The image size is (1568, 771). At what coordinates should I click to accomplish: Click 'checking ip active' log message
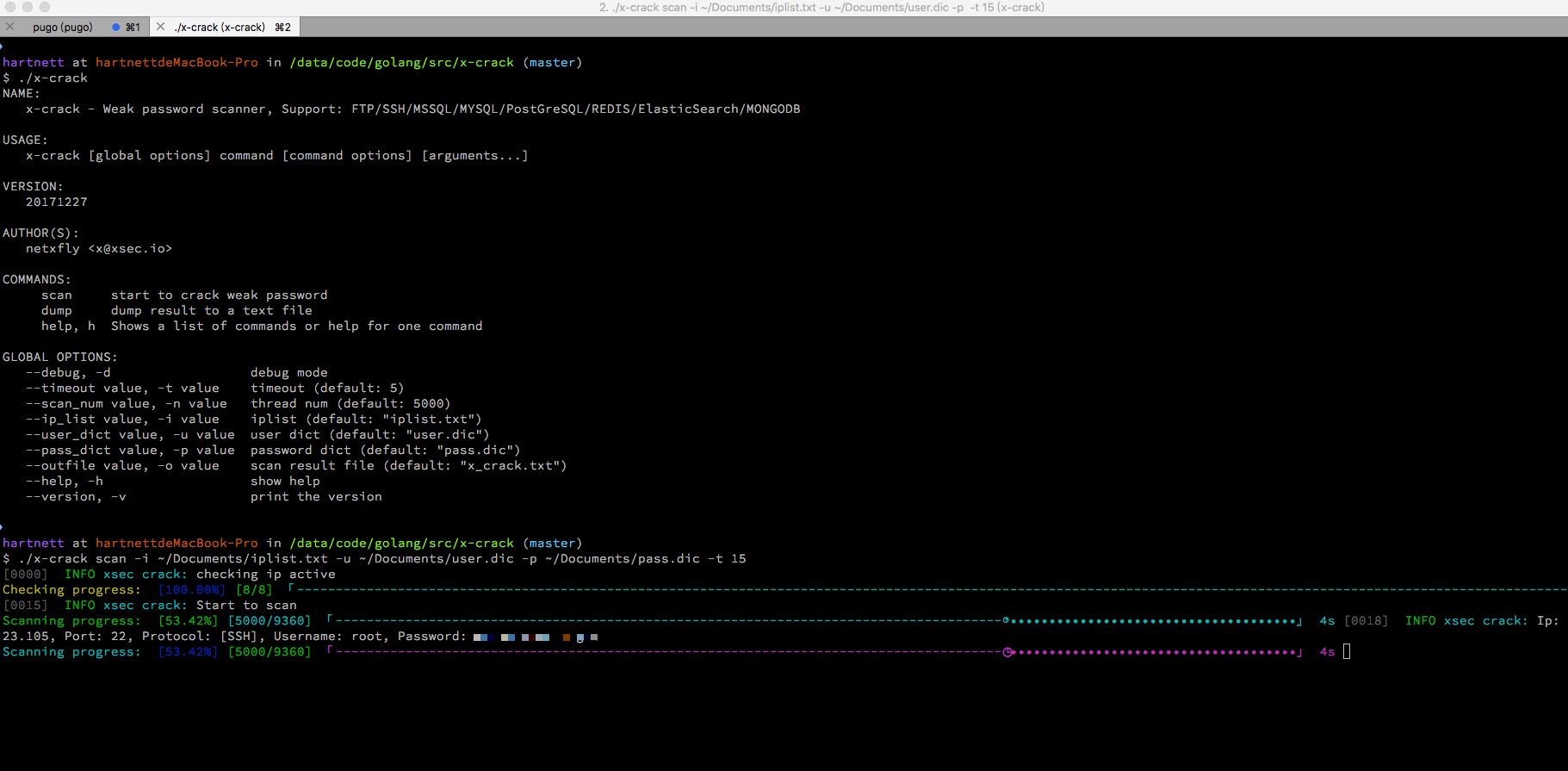coord(266,574)
